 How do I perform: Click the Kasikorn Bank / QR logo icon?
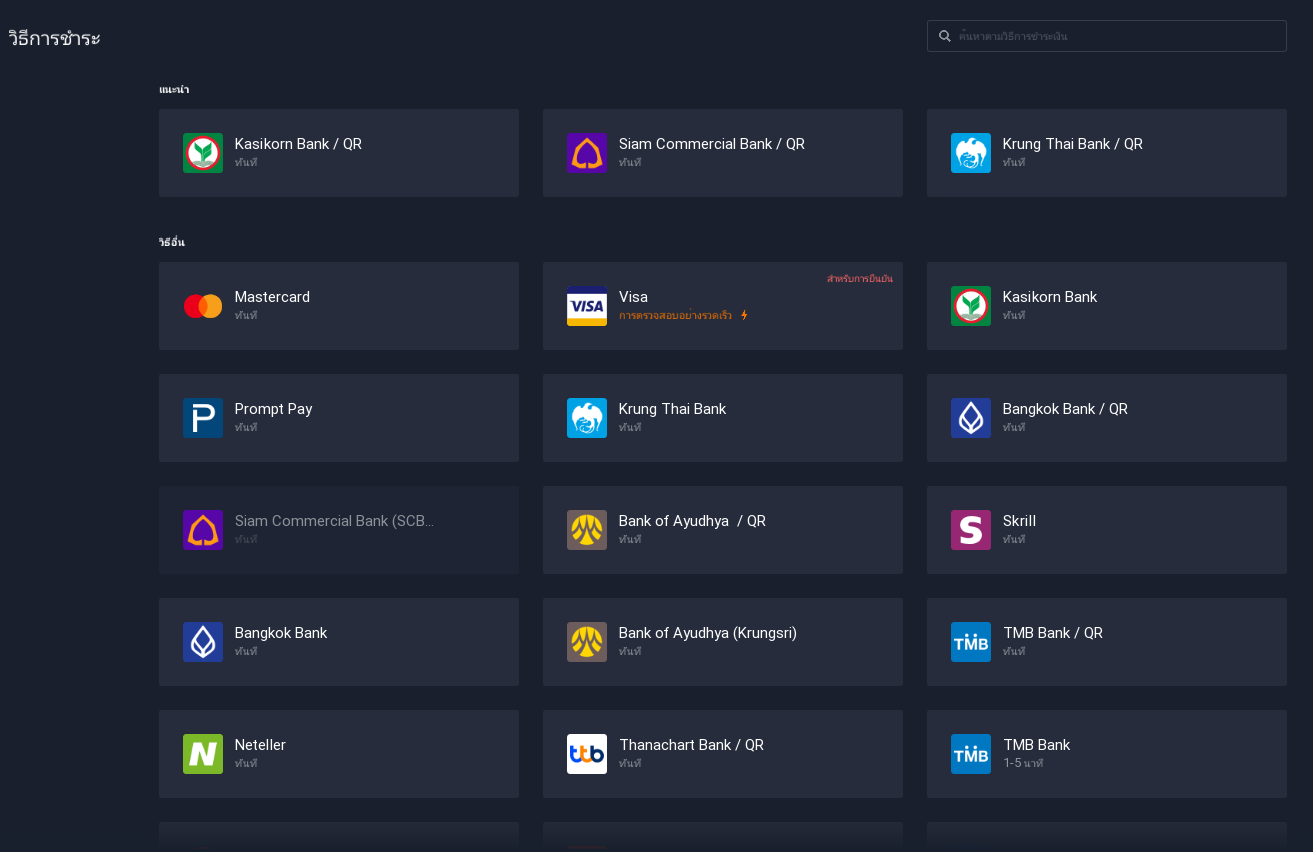pos(203,153)
